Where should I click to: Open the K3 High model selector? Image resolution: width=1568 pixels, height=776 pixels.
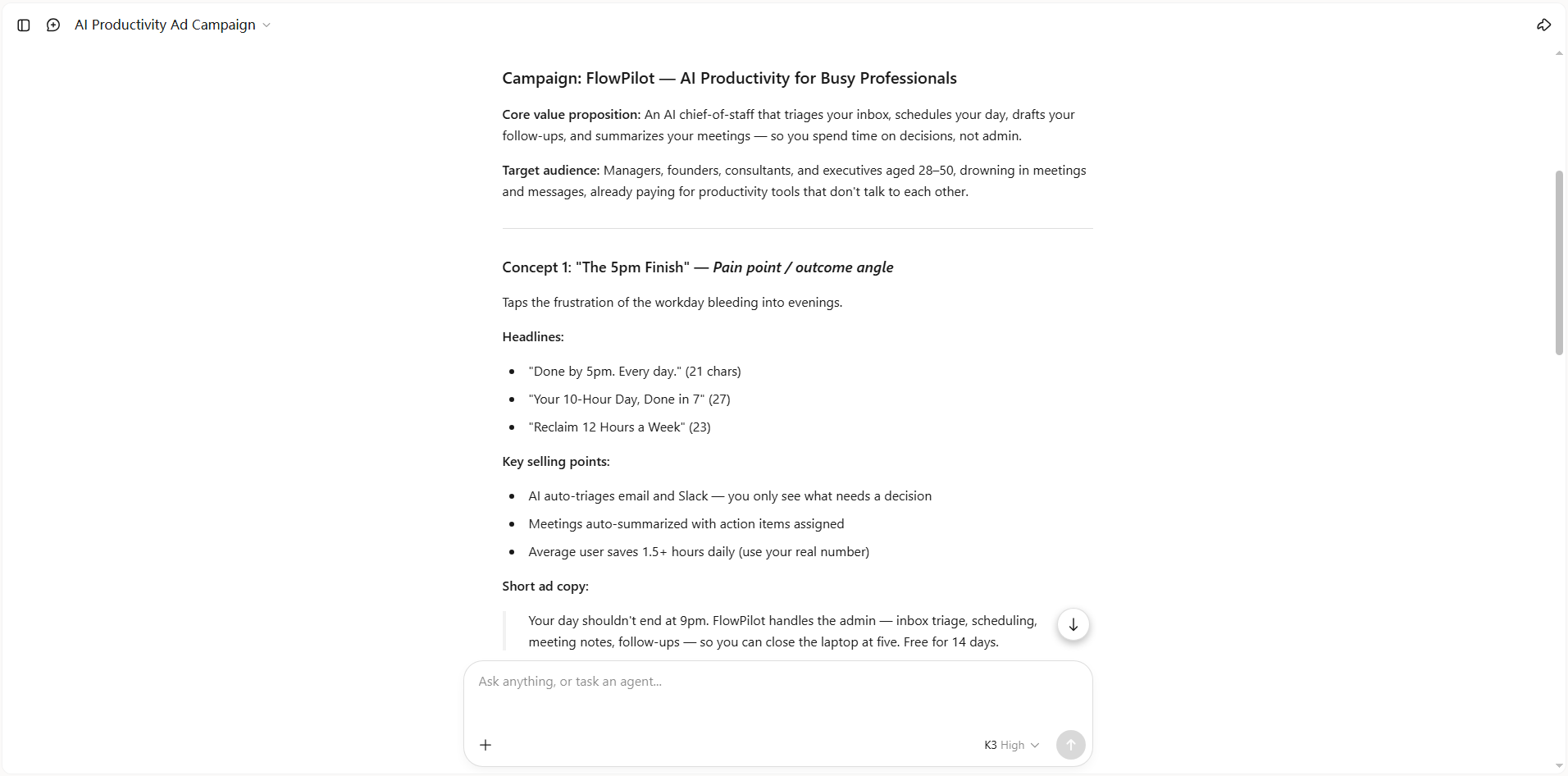1011,745
